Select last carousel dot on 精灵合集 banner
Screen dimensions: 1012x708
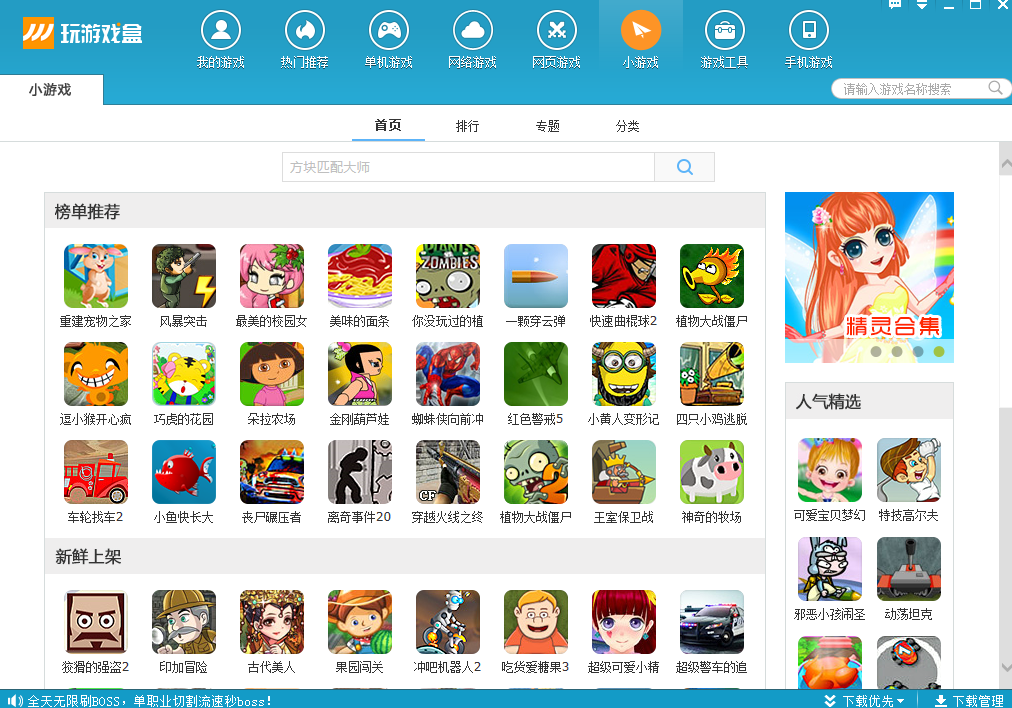click(938, 351)
